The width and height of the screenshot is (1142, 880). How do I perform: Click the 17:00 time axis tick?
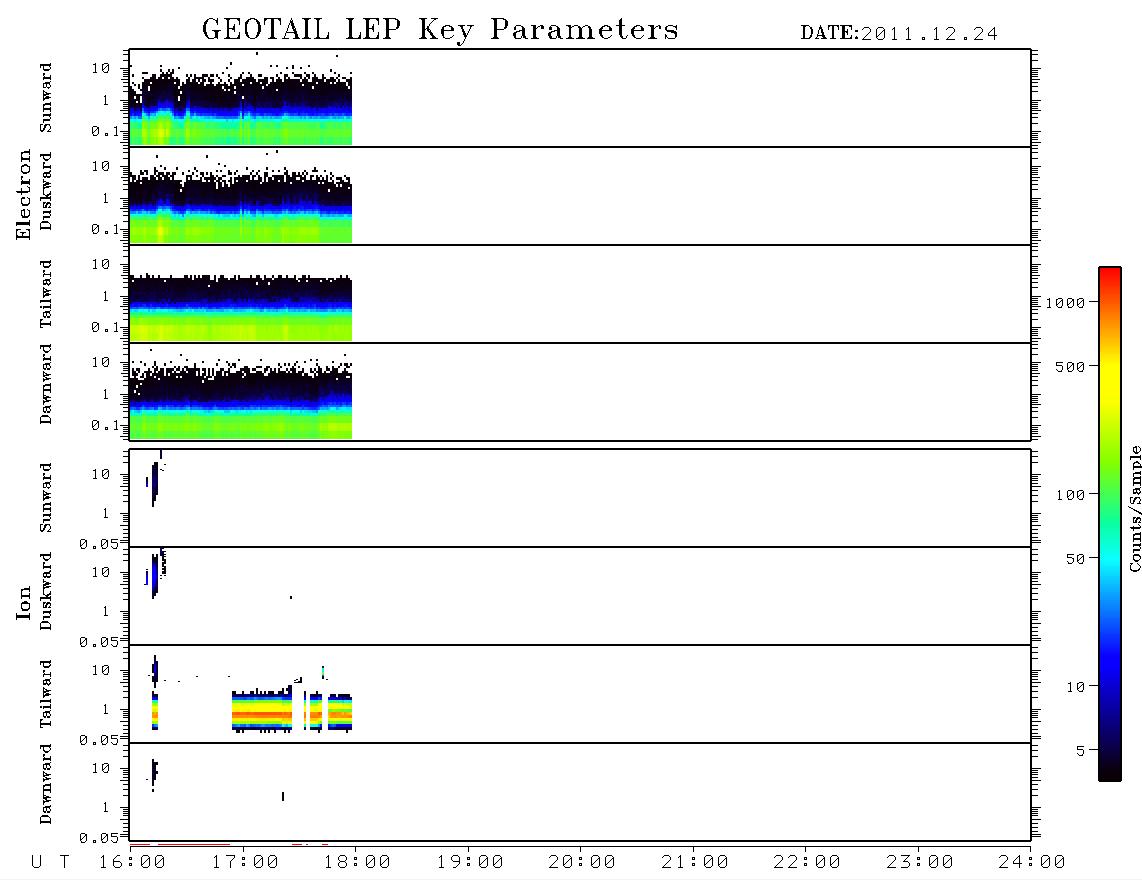[x=245, y=863]
